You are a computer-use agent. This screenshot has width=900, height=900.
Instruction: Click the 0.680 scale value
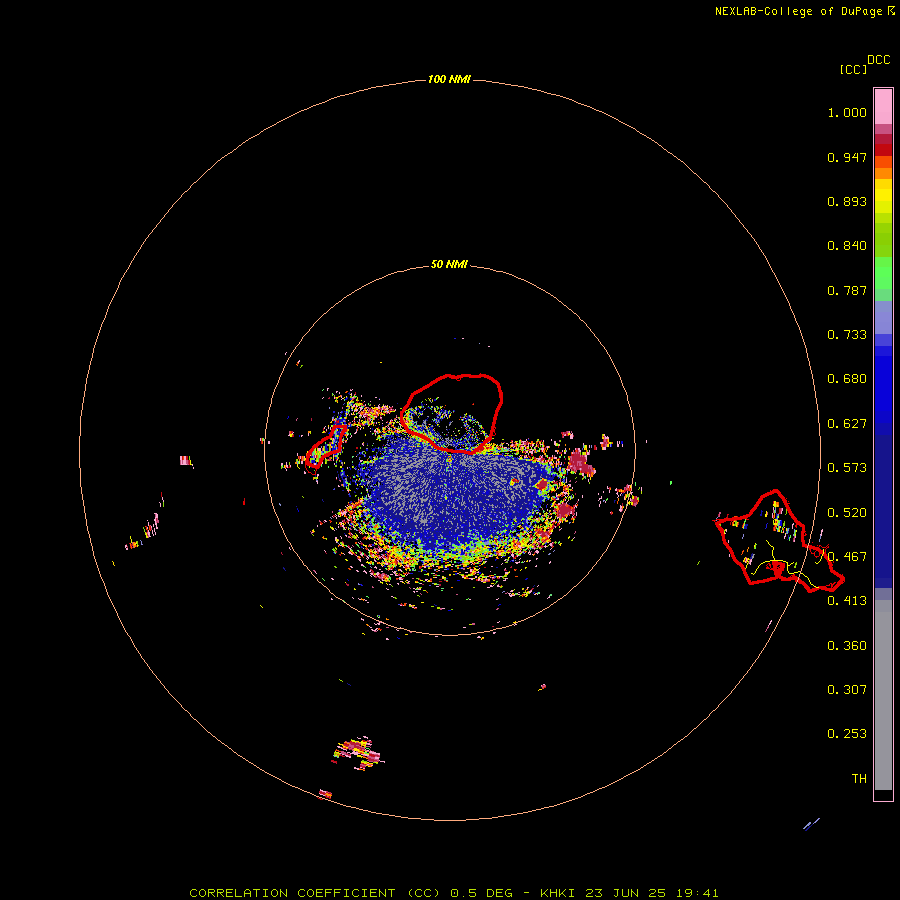click(847, 379)
